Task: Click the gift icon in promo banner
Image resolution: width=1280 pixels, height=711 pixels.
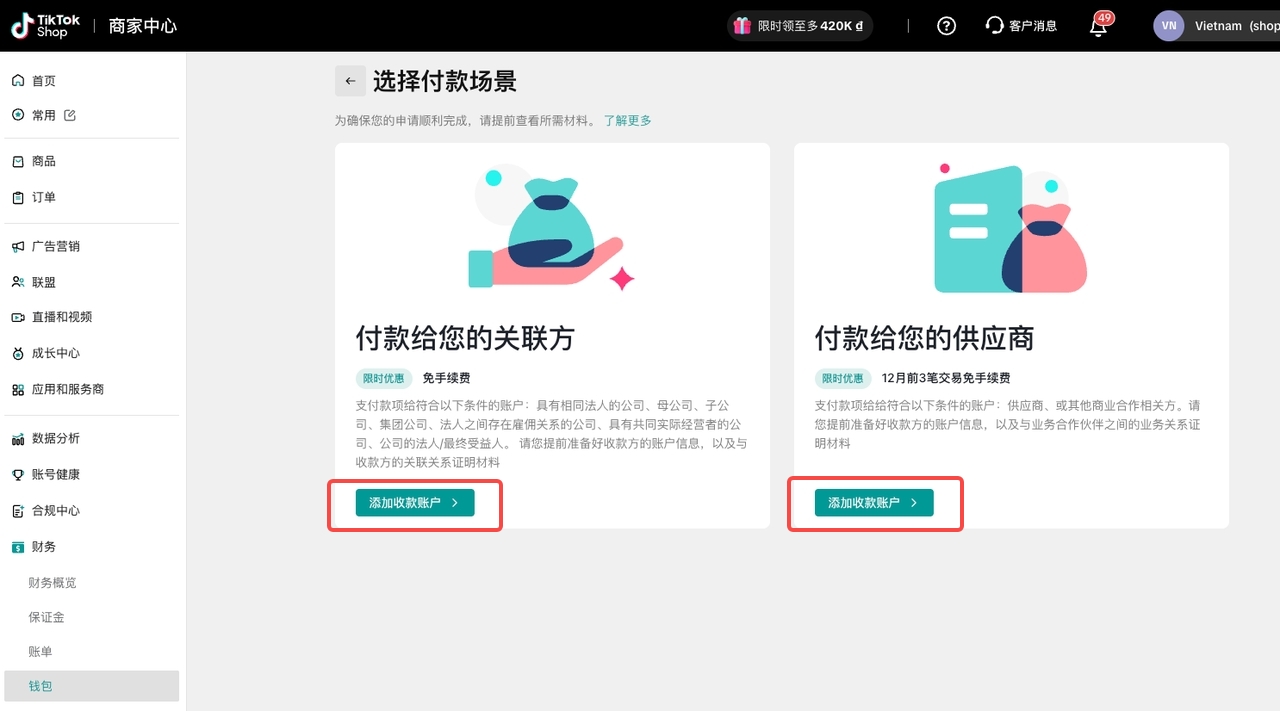Action: click(742, 26)
